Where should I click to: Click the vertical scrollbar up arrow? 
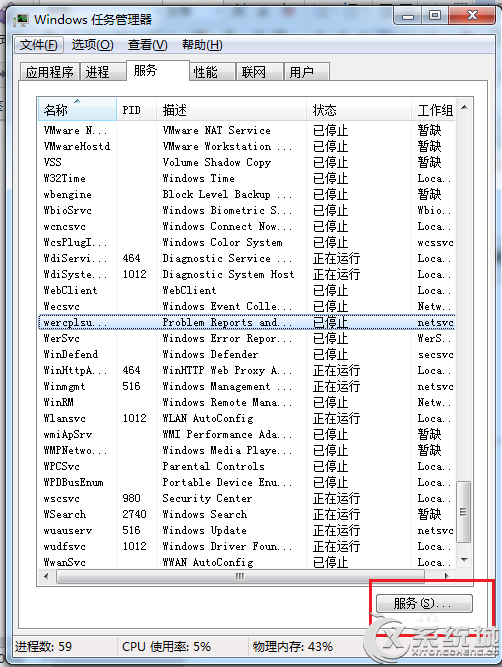pyautogui.click(x=464, y=107)
